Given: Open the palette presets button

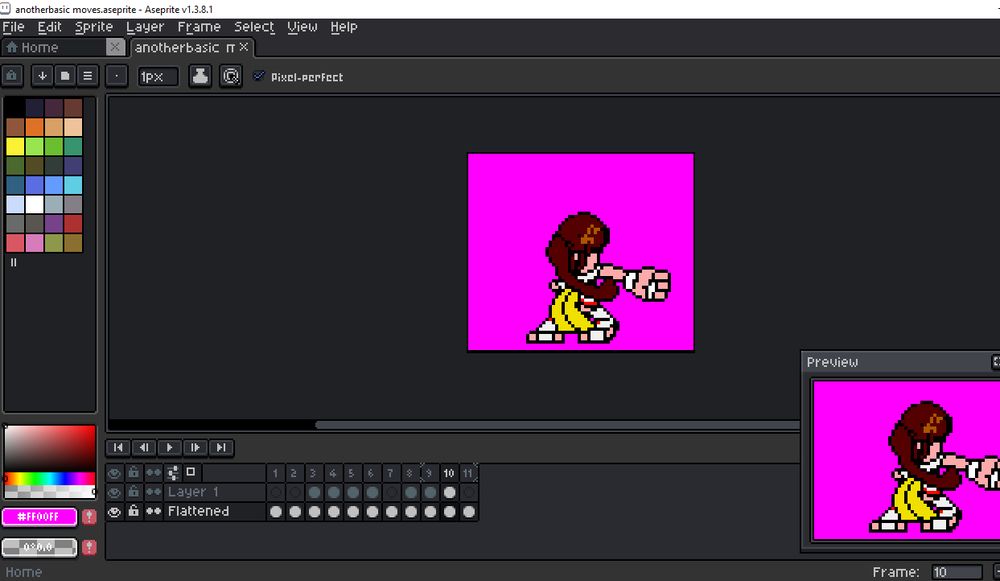Looking at the screenshot, I should (65, 76).
